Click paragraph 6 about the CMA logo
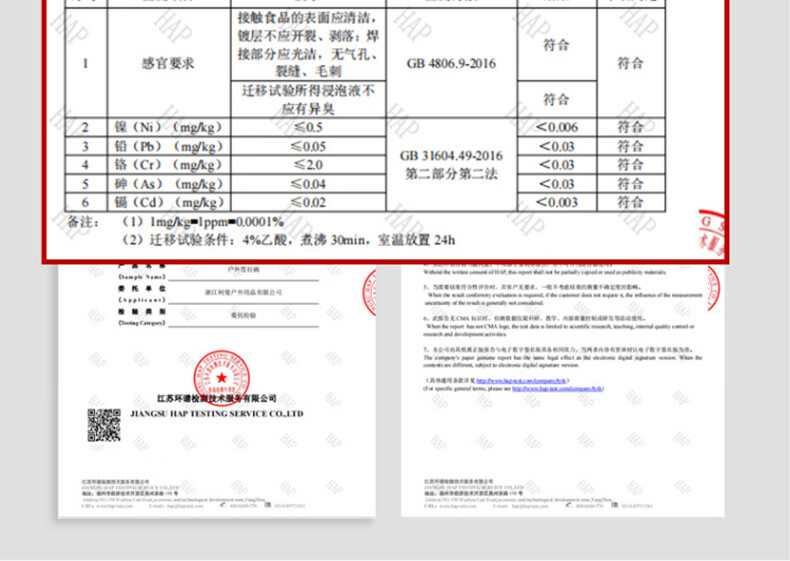790x561 pixels. click(559, 326)
